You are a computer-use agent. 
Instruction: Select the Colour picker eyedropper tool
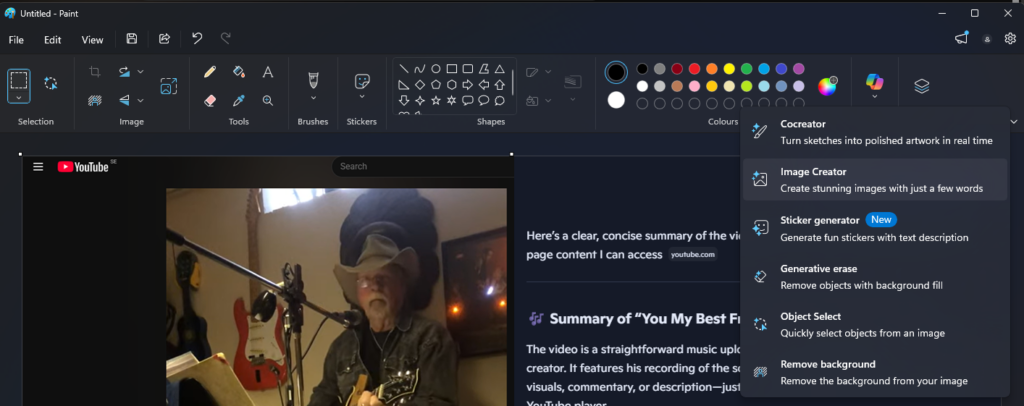click(x=239, y=100)
